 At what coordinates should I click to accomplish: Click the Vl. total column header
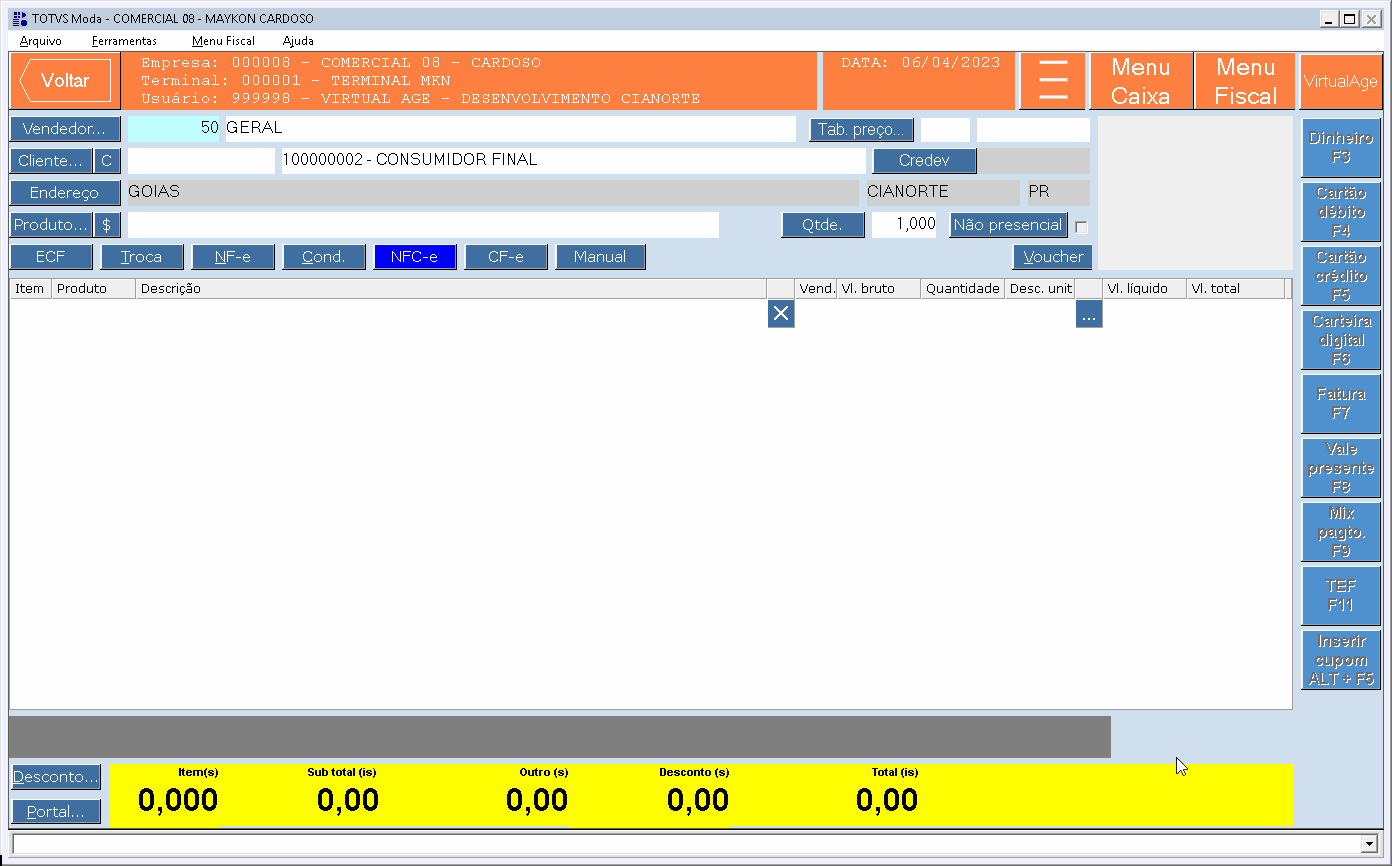click(1236, 288)
